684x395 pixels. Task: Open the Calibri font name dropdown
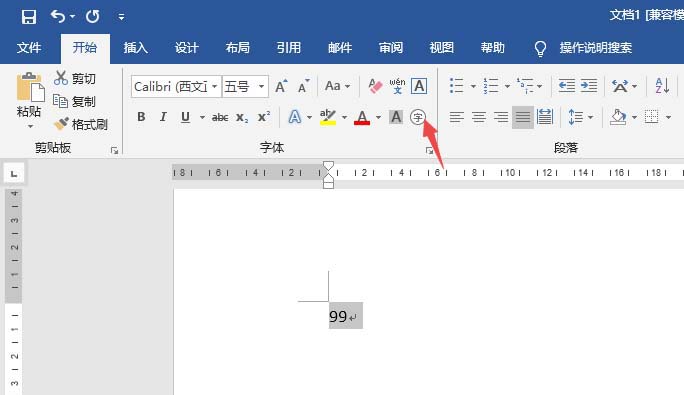[x=215, y=86]
